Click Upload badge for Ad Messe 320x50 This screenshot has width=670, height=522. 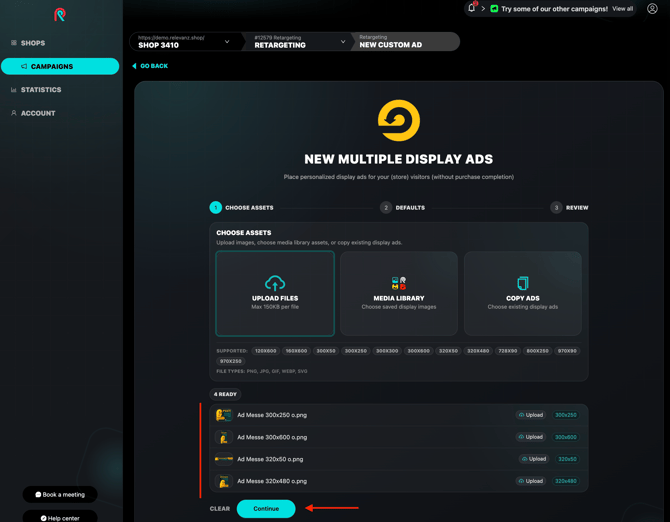[534, 459]
